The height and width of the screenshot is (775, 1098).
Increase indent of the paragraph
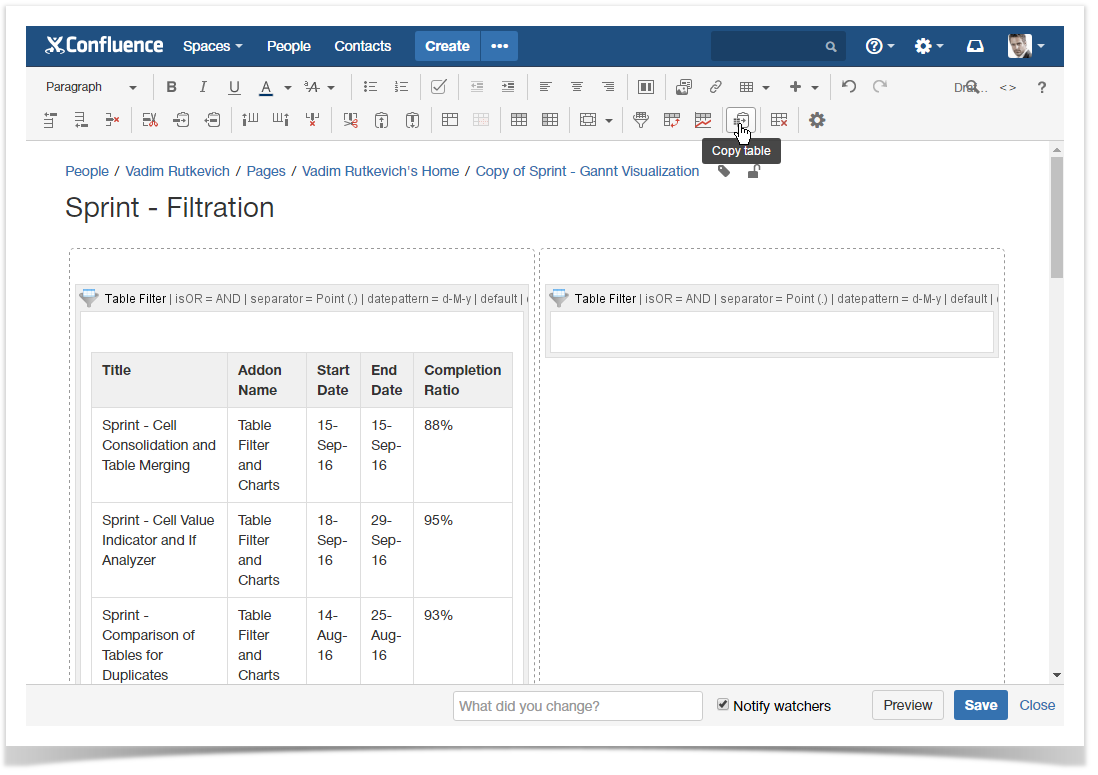click(x=508, y=87)
